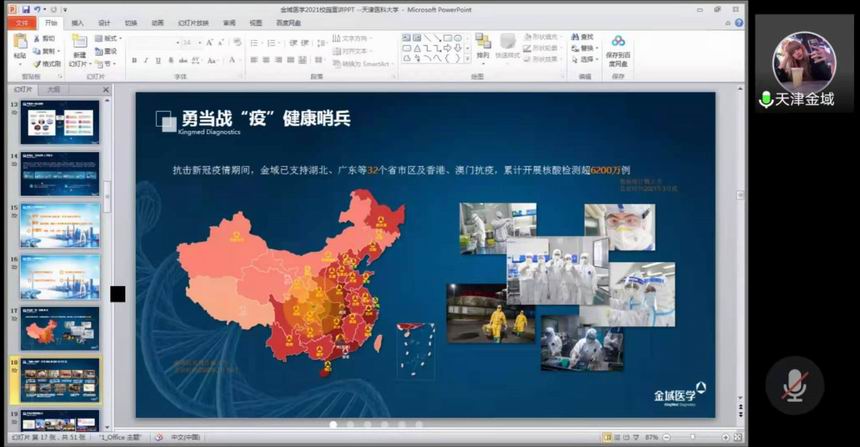Switch to the 切换 (Transitions) ribbon tab
860x447 pixels.
(131, 23)
